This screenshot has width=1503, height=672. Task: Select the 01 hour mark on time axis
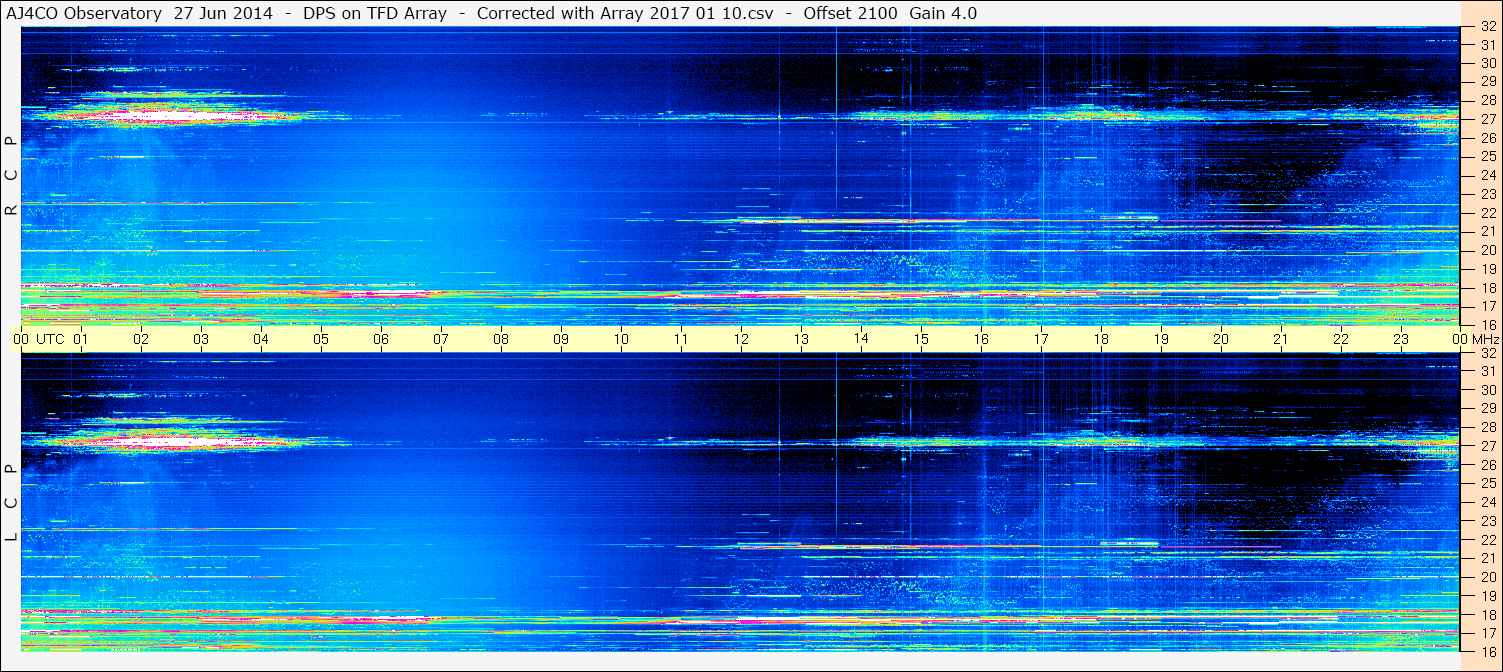coord(81,339)
